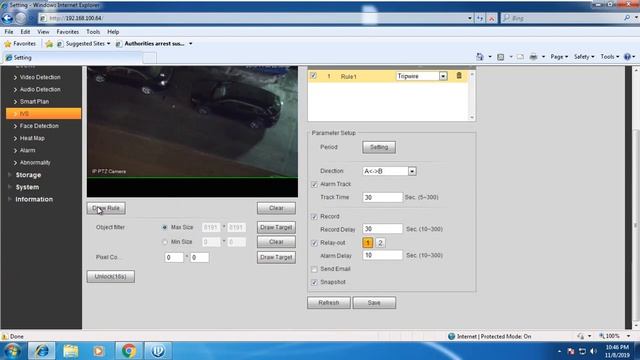Open Face Detection in the sidebar
Viewport: 640px width, 360px height.
[x=39, y=126]
